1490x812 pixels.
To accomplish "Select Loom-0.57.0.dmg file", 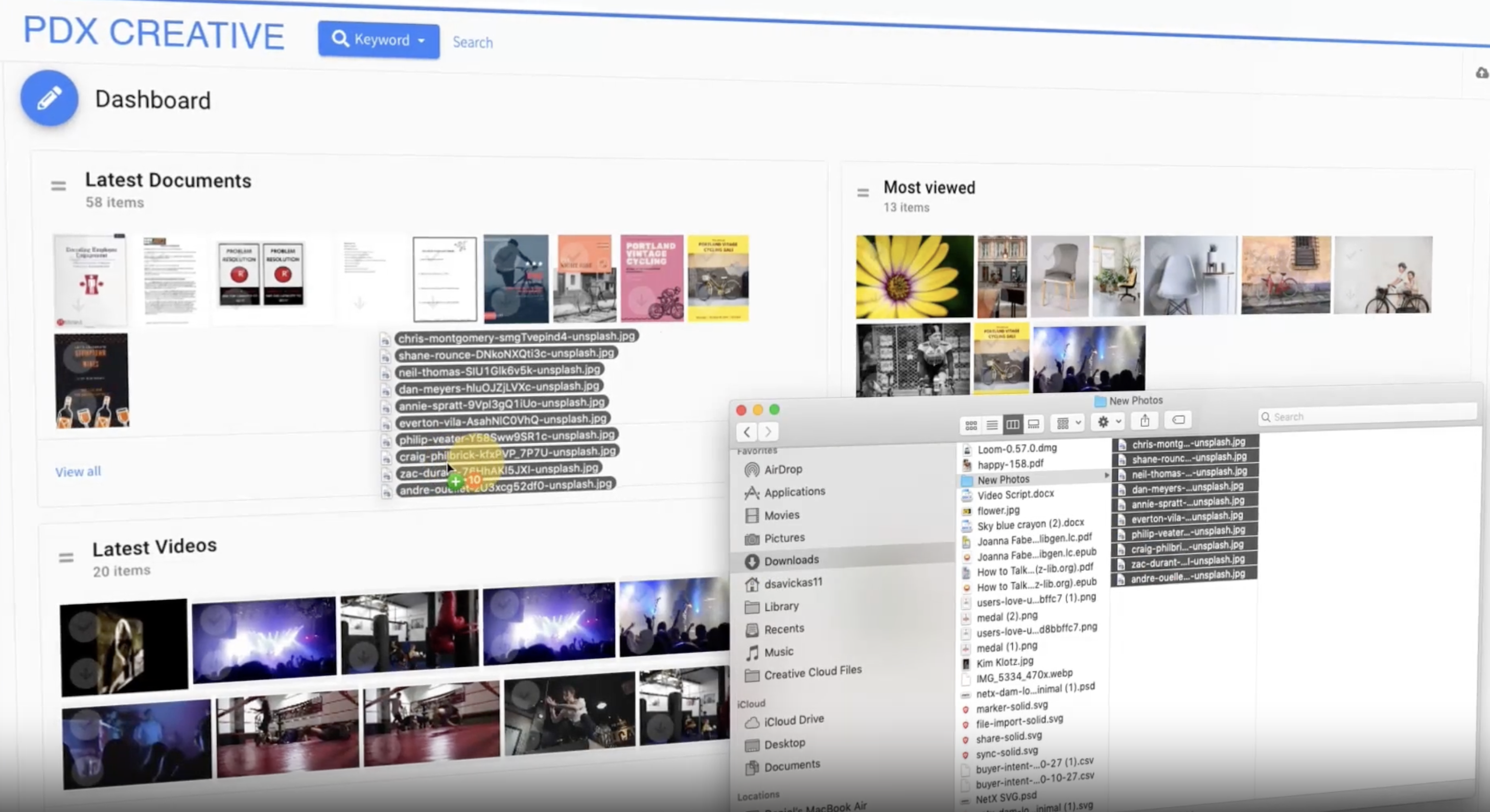I will [1017, 448].
